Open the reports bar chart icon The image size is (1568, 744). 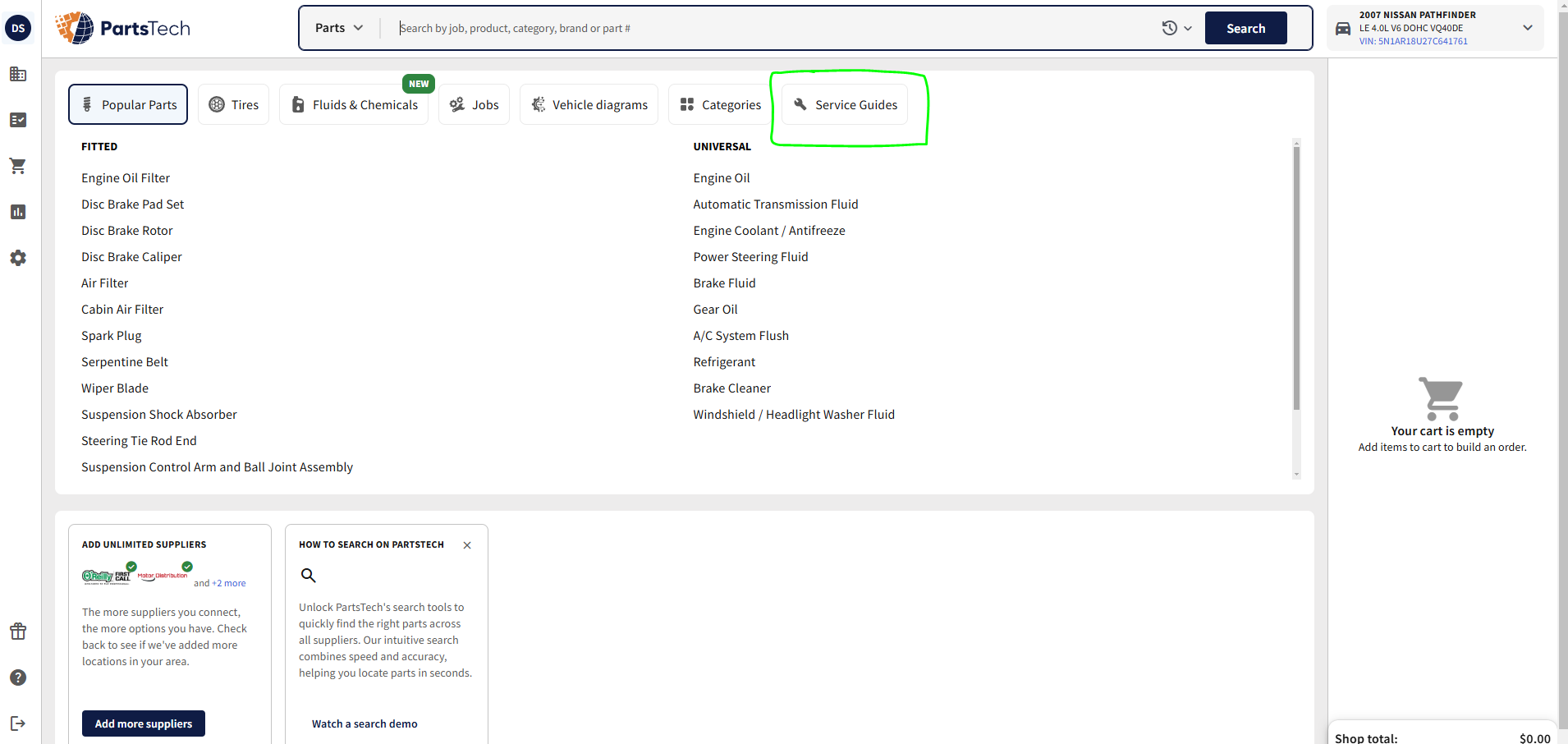(18, 212)
